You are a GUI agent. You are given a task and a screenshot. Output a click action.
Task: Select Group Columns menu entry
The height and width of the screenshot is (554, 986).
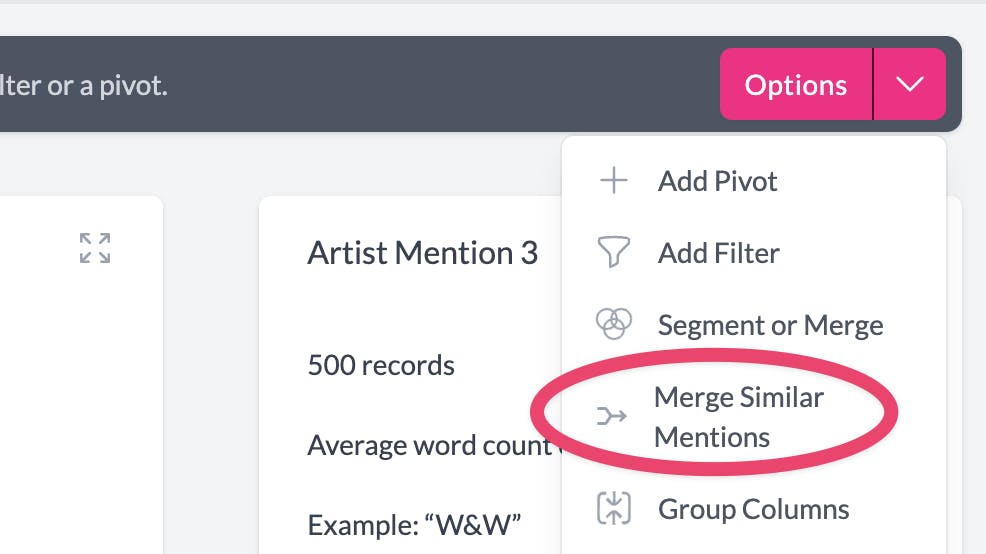pos(753,509)
